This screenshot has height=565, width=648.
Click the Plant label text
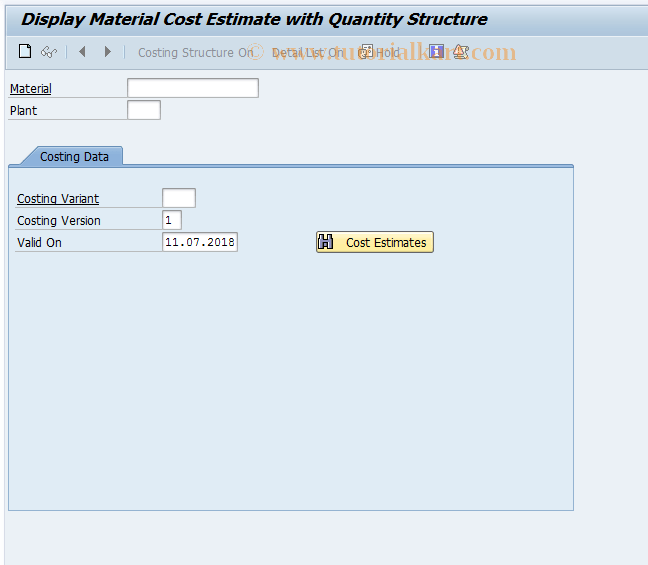coord(24,110)
